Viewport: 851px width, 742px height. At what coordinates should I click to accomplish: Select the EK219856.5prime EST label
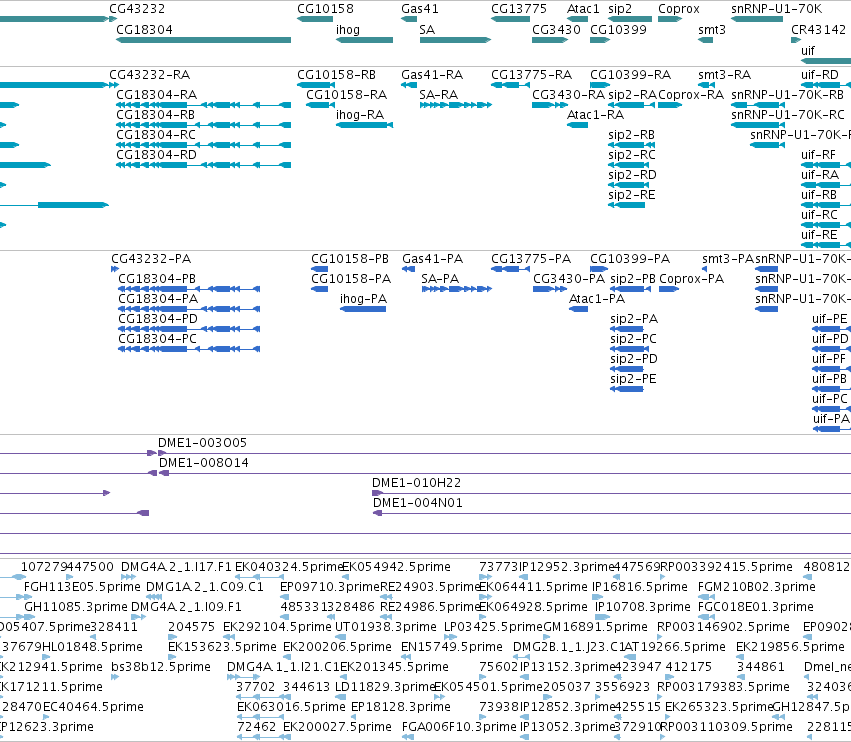tap(790, 647)
